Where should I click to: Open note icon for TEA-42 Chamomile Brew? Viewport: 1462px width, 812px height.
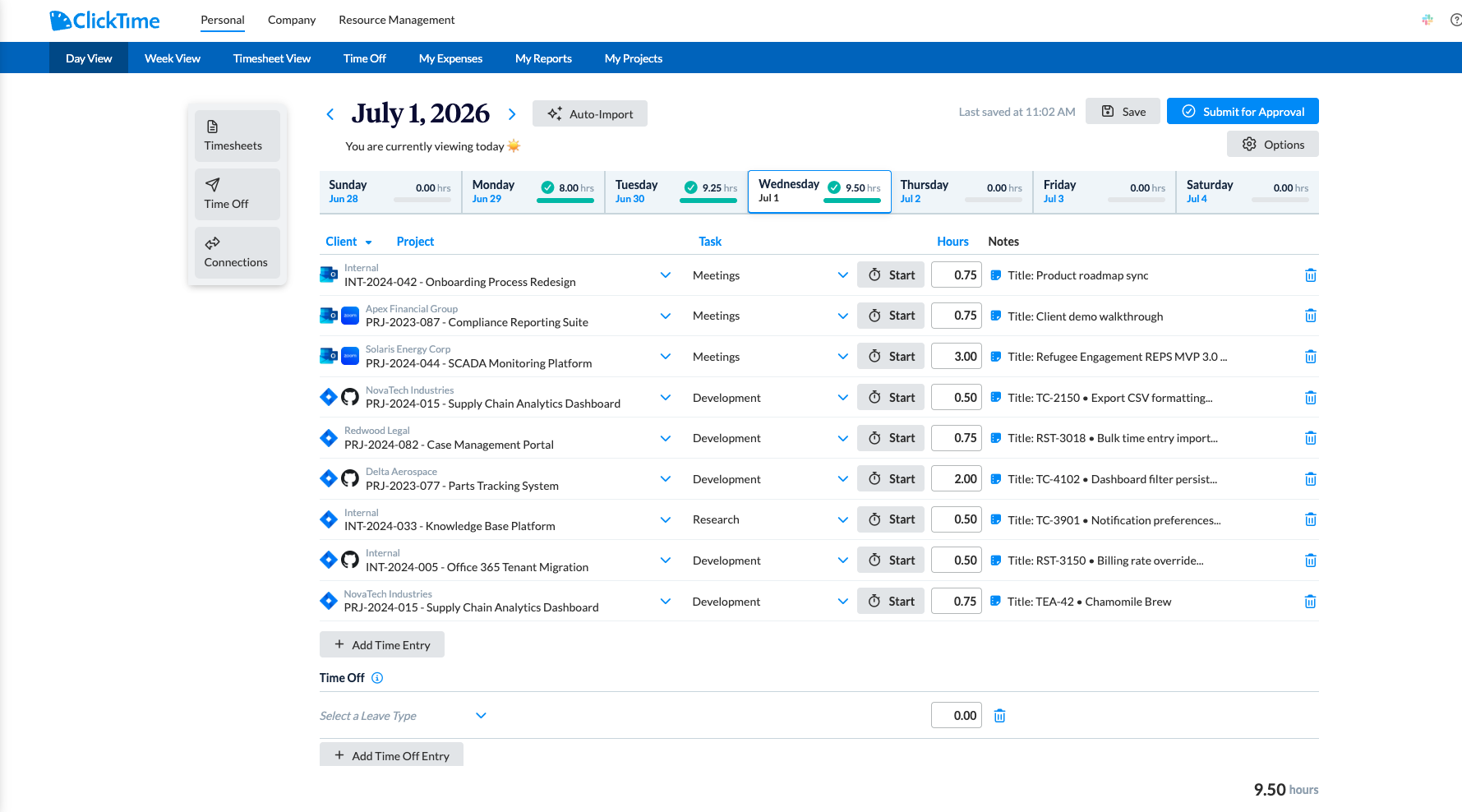click(x=995, y=602)
